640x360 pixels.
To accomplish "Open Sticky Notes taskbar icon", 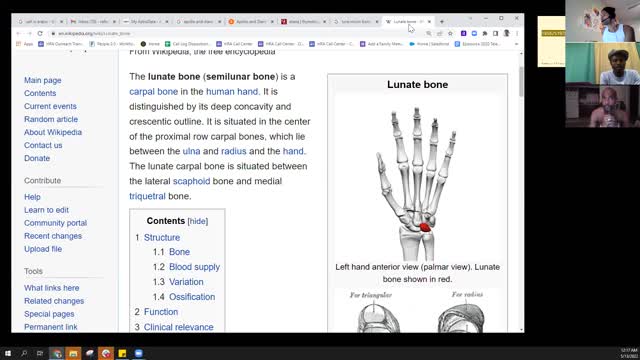I will [122, 353].
